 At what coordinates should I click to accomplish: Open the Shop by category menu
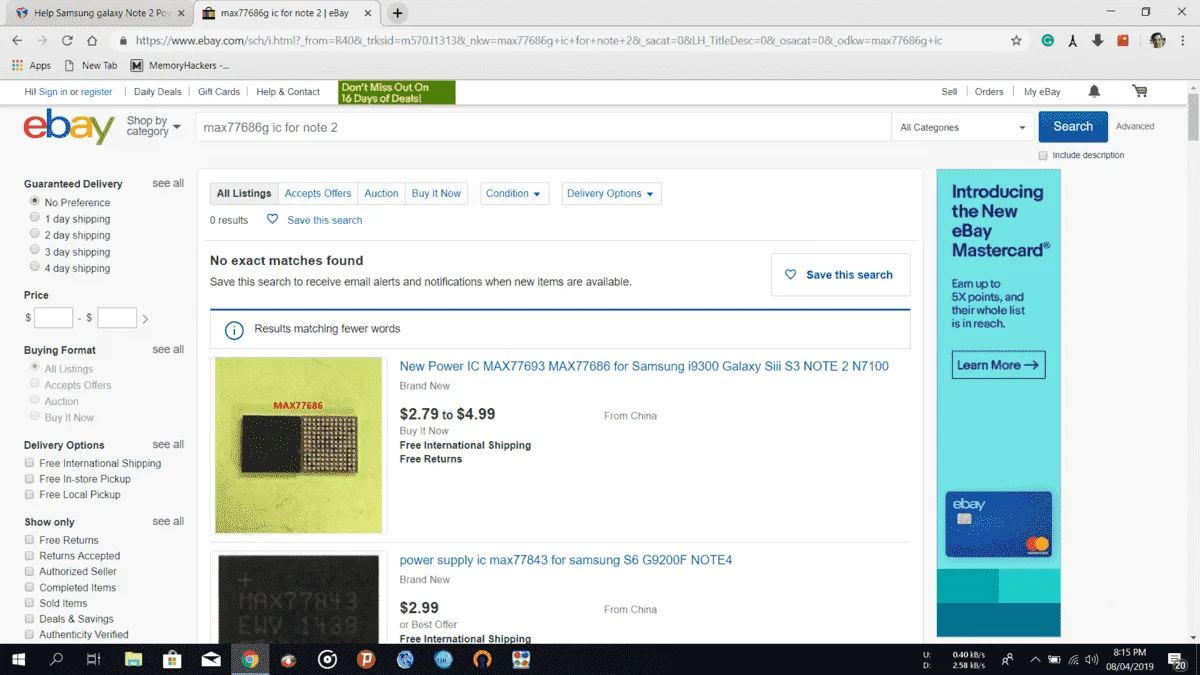[153, 126]
